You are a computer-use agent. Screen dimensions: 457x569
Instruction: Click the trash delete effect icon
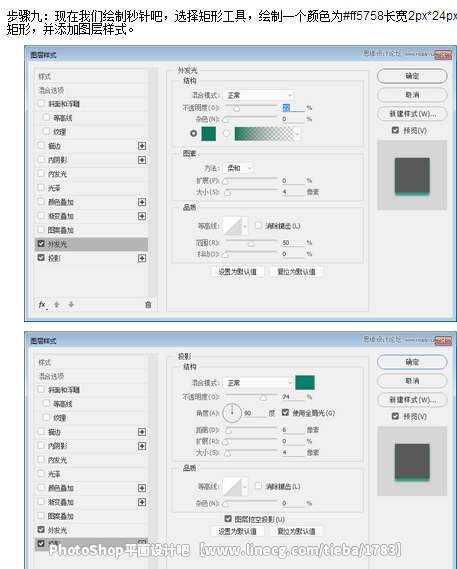(x=148, y=305)
